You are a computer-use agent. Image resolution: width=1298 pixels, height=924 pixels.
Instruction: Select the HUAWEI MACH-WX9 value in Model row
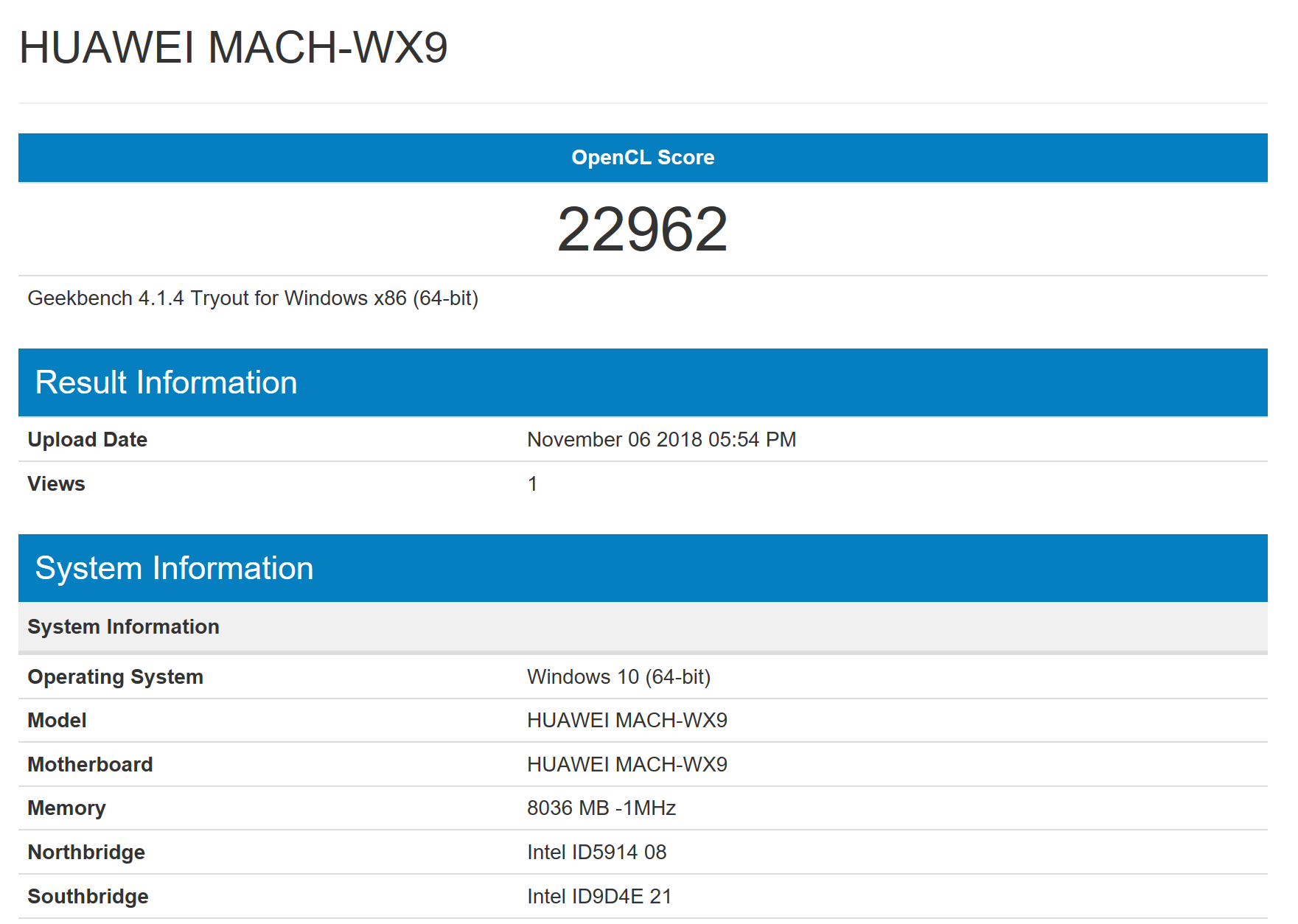627,721
